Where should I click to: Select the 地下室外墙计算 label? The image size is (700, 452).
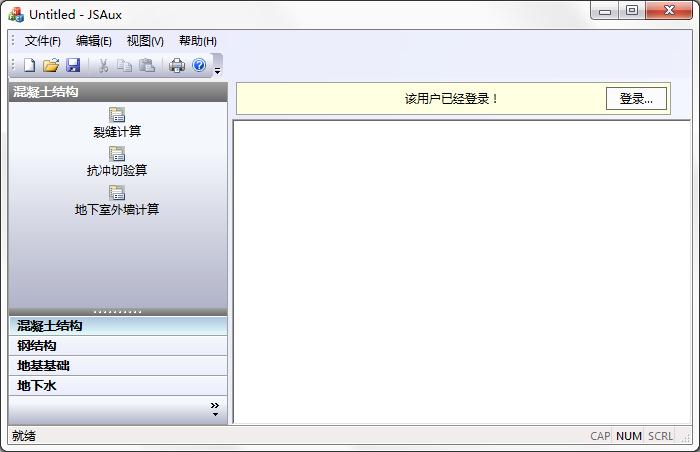point(117,209)
